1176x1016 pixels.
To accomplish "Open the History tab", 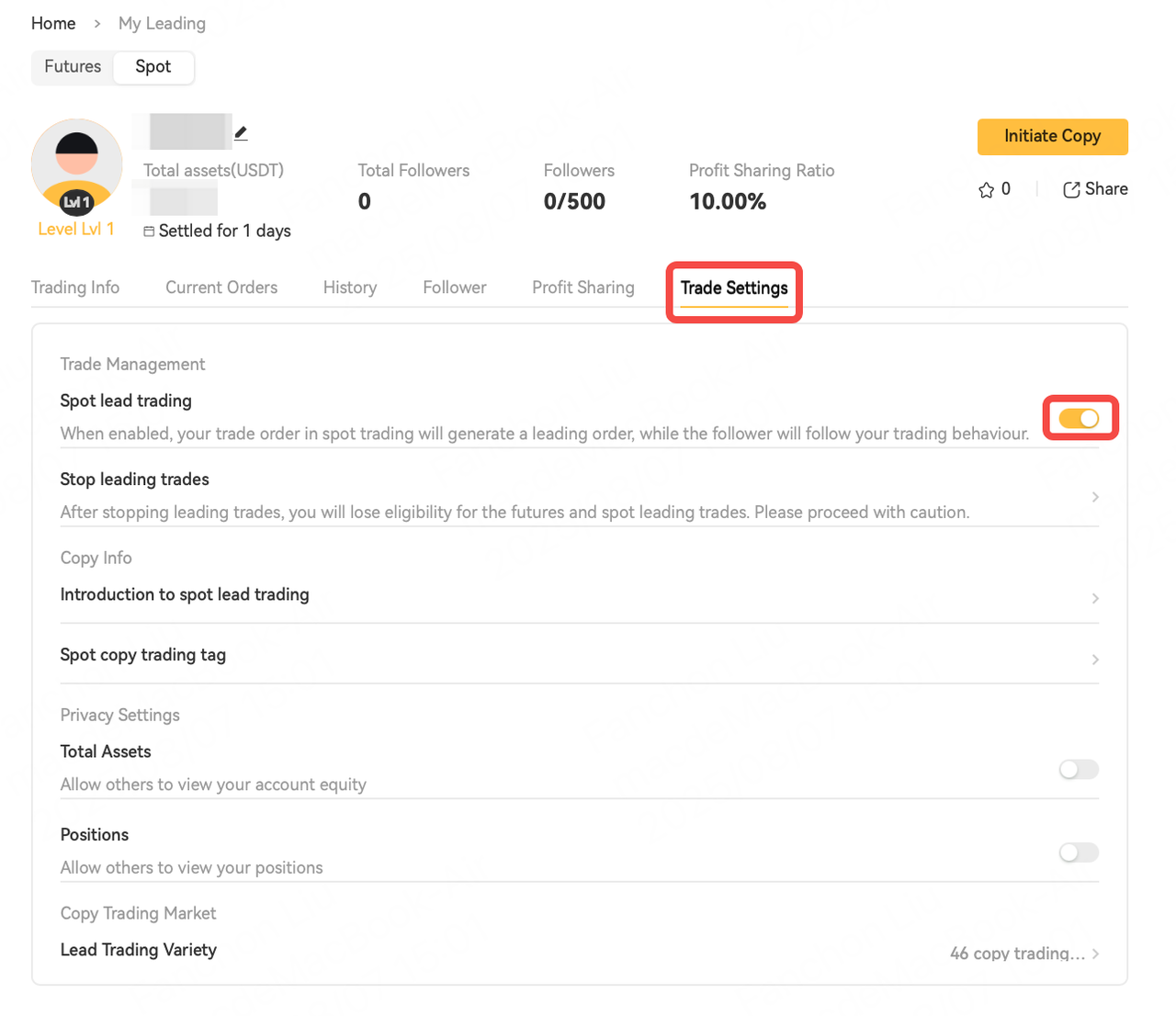I will (350, 288).
